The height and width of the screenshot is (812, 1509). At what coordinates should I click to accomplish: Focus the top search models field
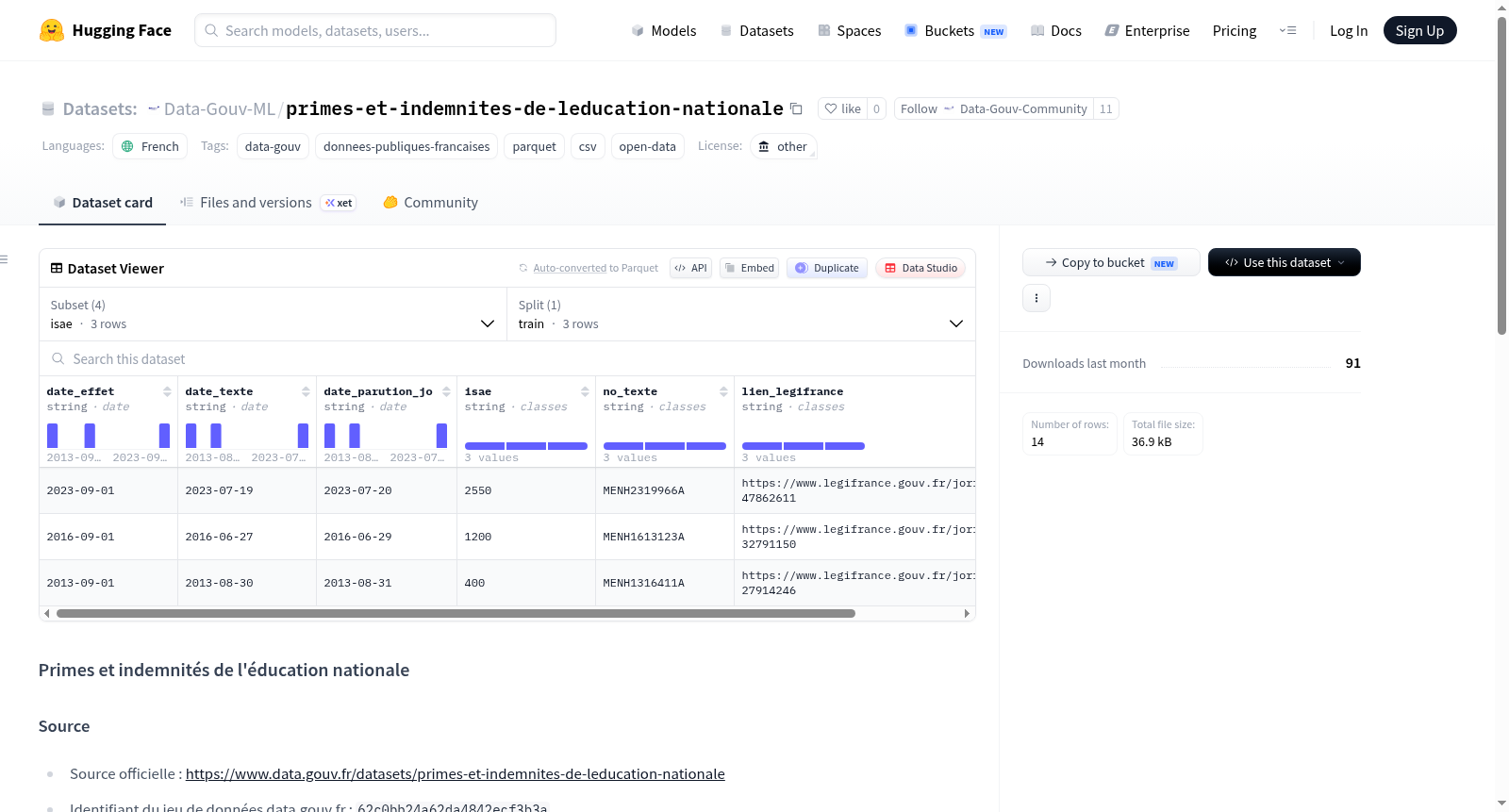click(x=375, y=30)
